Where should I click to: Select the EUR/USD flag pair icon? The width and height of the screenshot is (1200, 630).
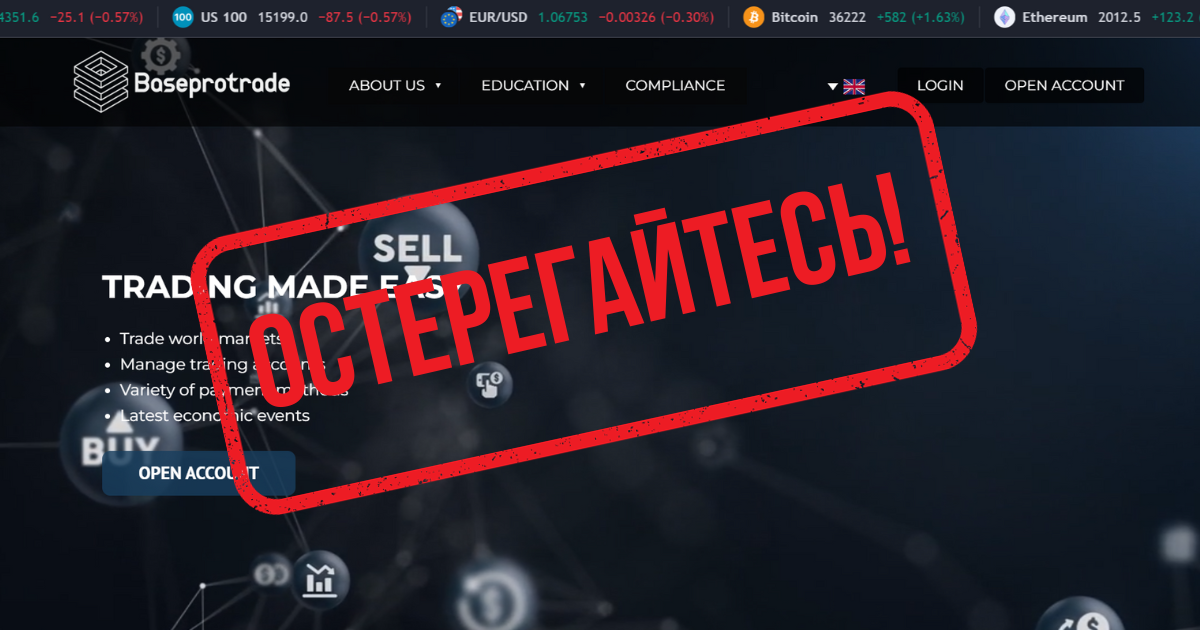(452, 17)
